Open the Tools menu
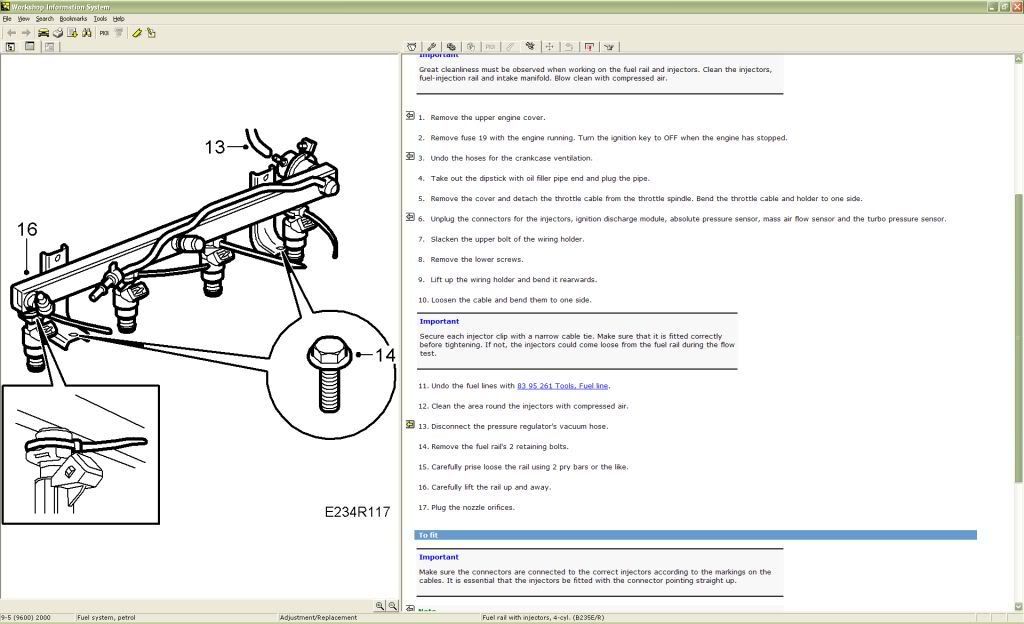This screenshot has width=1024, height=624. [x=100, y=19]
